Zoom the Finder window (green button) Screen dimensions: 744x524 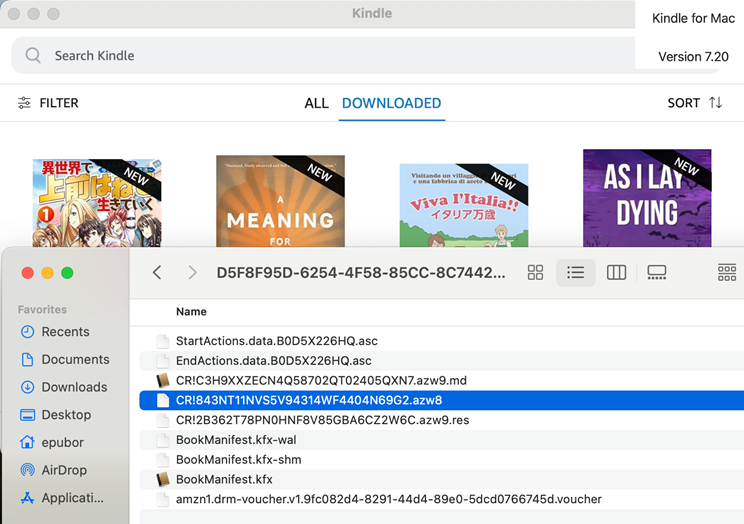click(x=67, y=273)
